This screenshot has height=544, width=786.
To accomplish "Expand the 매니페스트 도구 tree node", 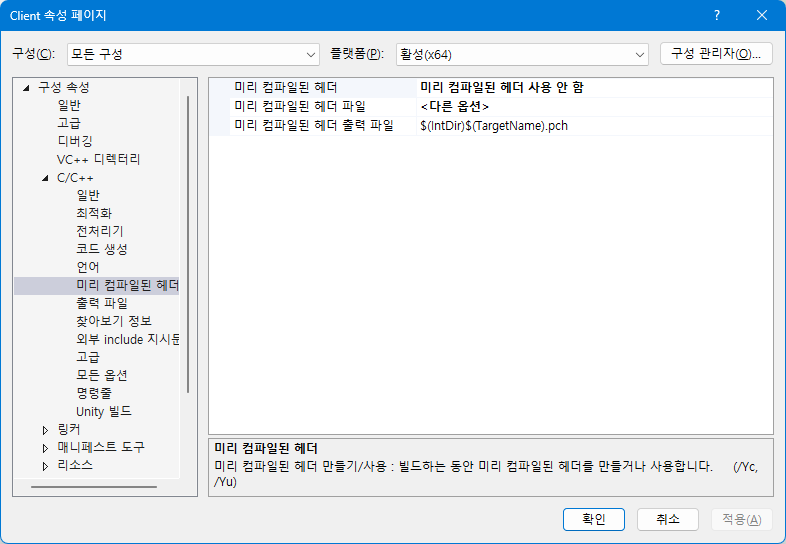I will [45, 448].
